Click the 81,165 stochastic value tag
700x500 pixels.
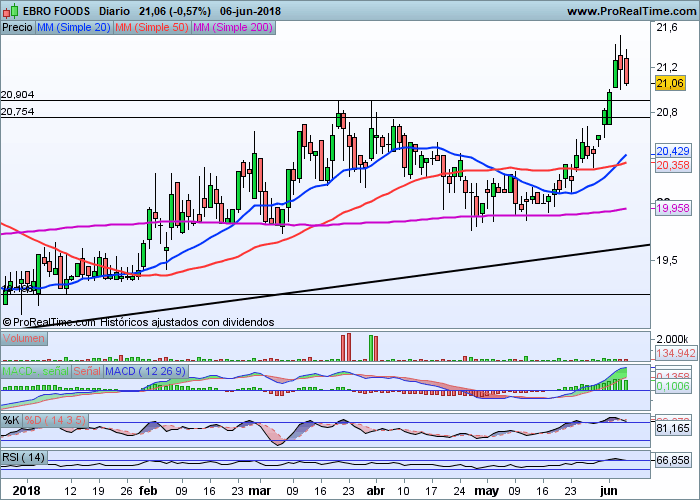click(673, 429)
